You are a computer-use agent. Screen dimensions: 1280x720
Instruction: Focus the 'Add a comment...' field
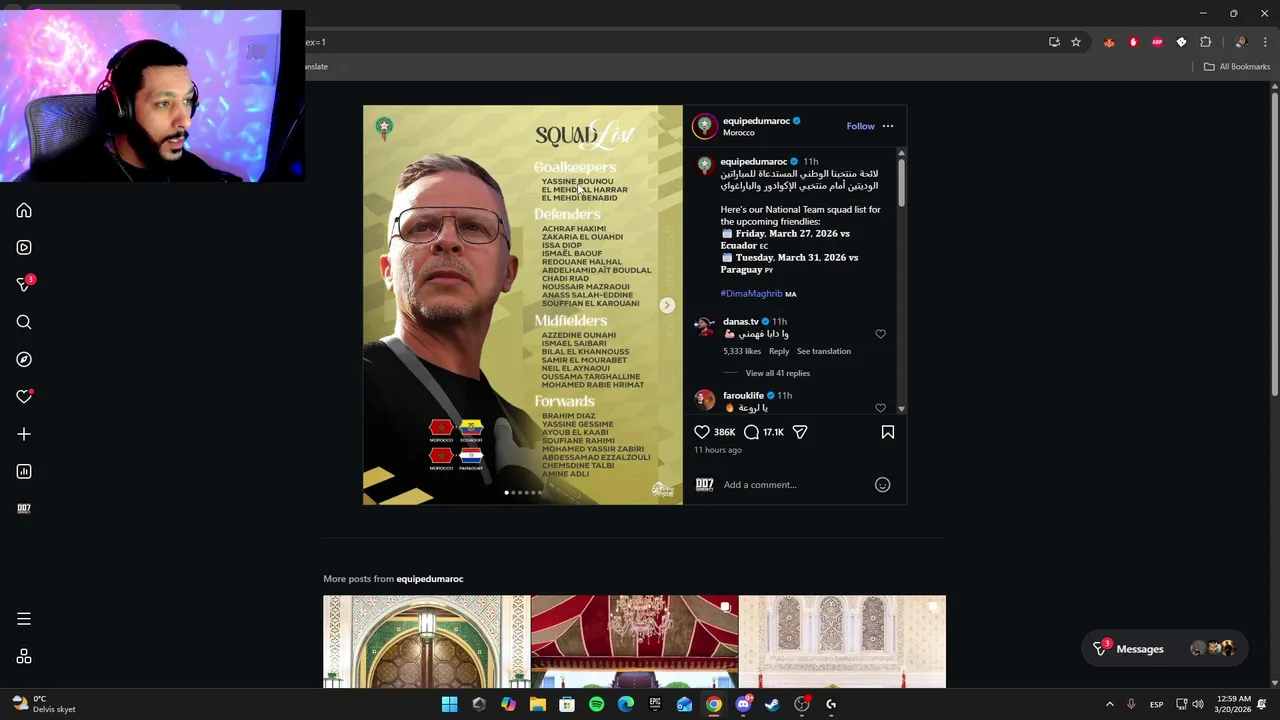795,485
